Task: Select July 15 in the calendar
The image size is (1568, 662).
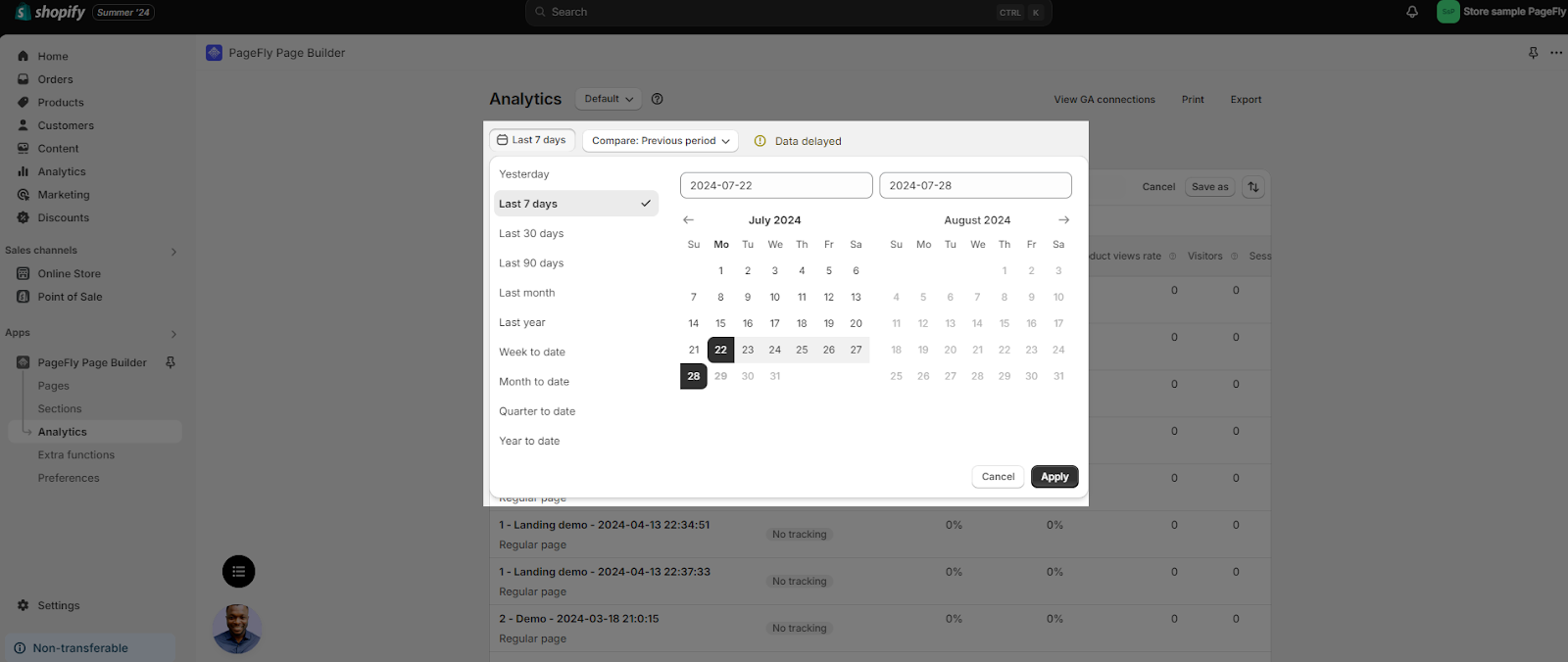Action: point(720,323)
